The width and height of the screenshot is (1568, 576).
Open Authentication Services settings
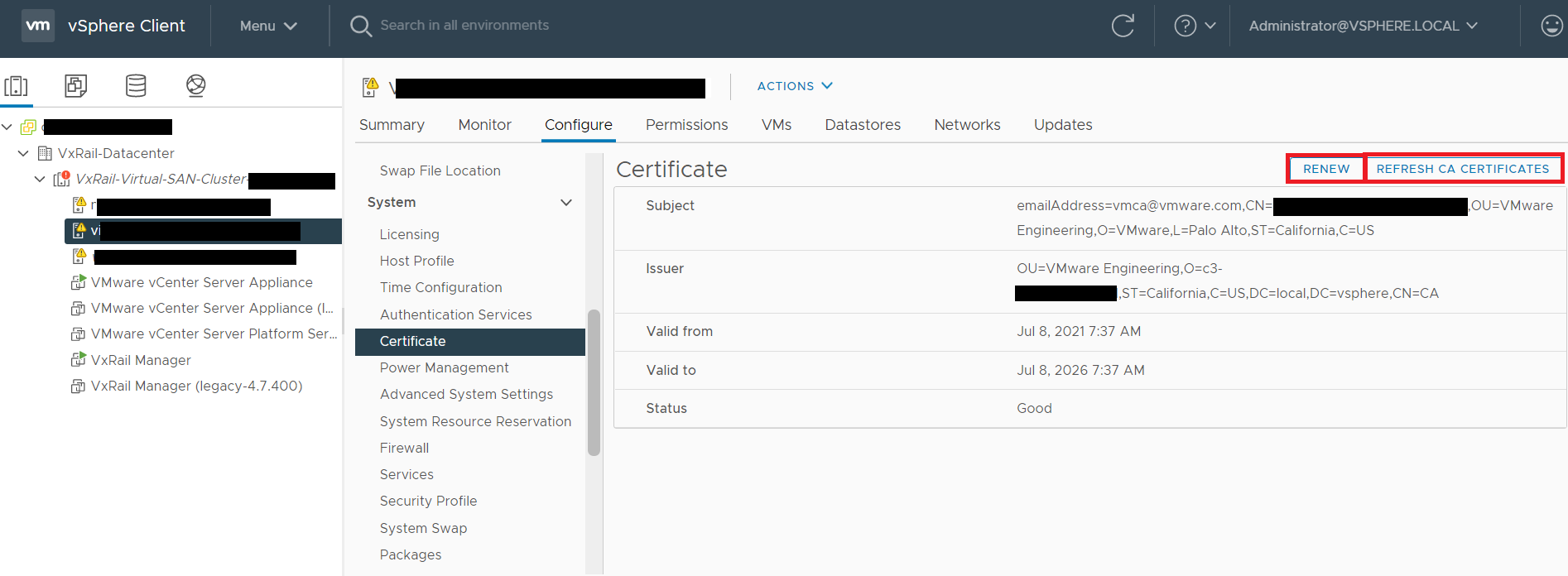[455, 314]
